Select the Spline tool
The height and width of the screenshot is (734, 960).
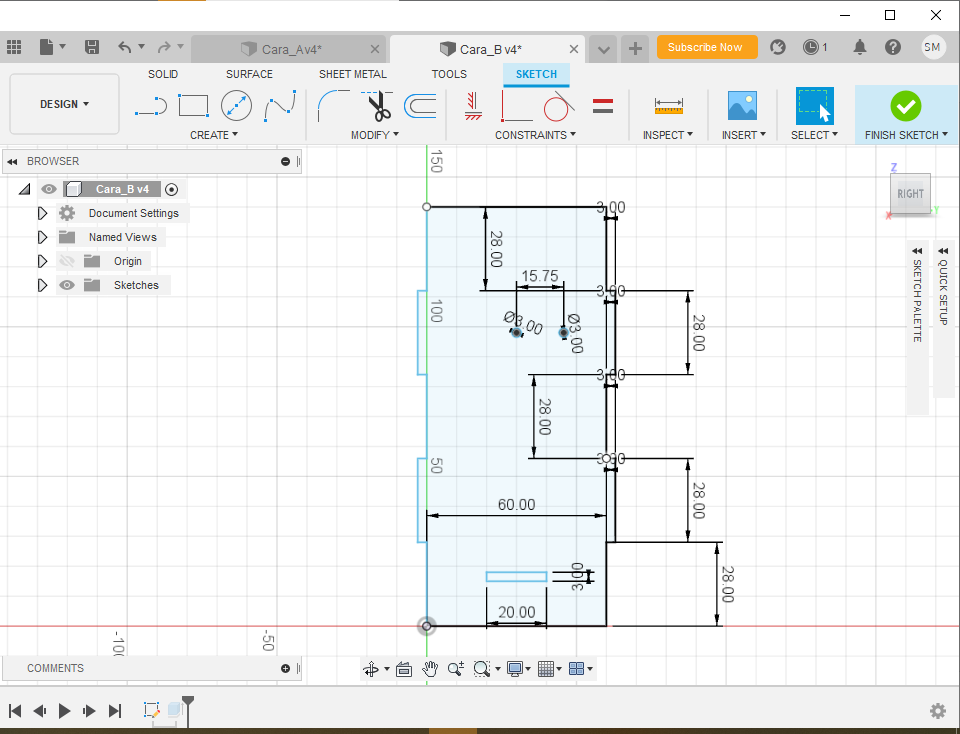280,106
